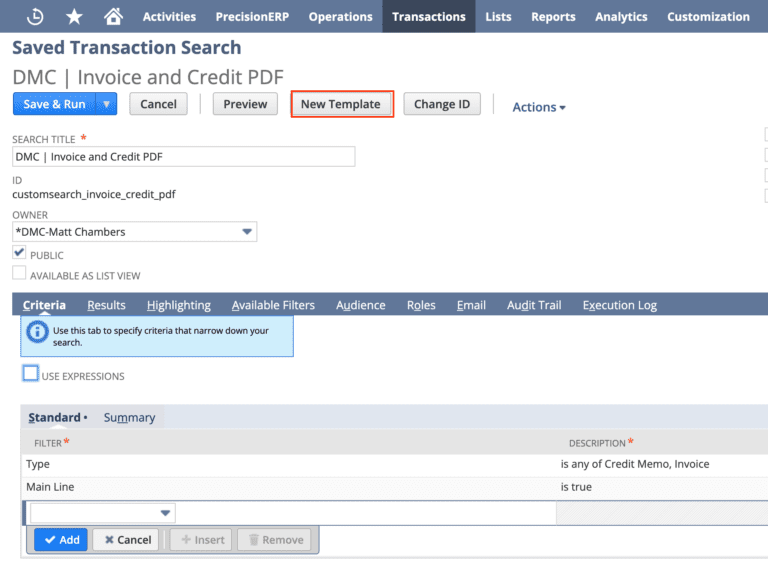768x567 pixels.
Task: Click the Remove button with the trash icon
Action: click(x=274, y=540)
